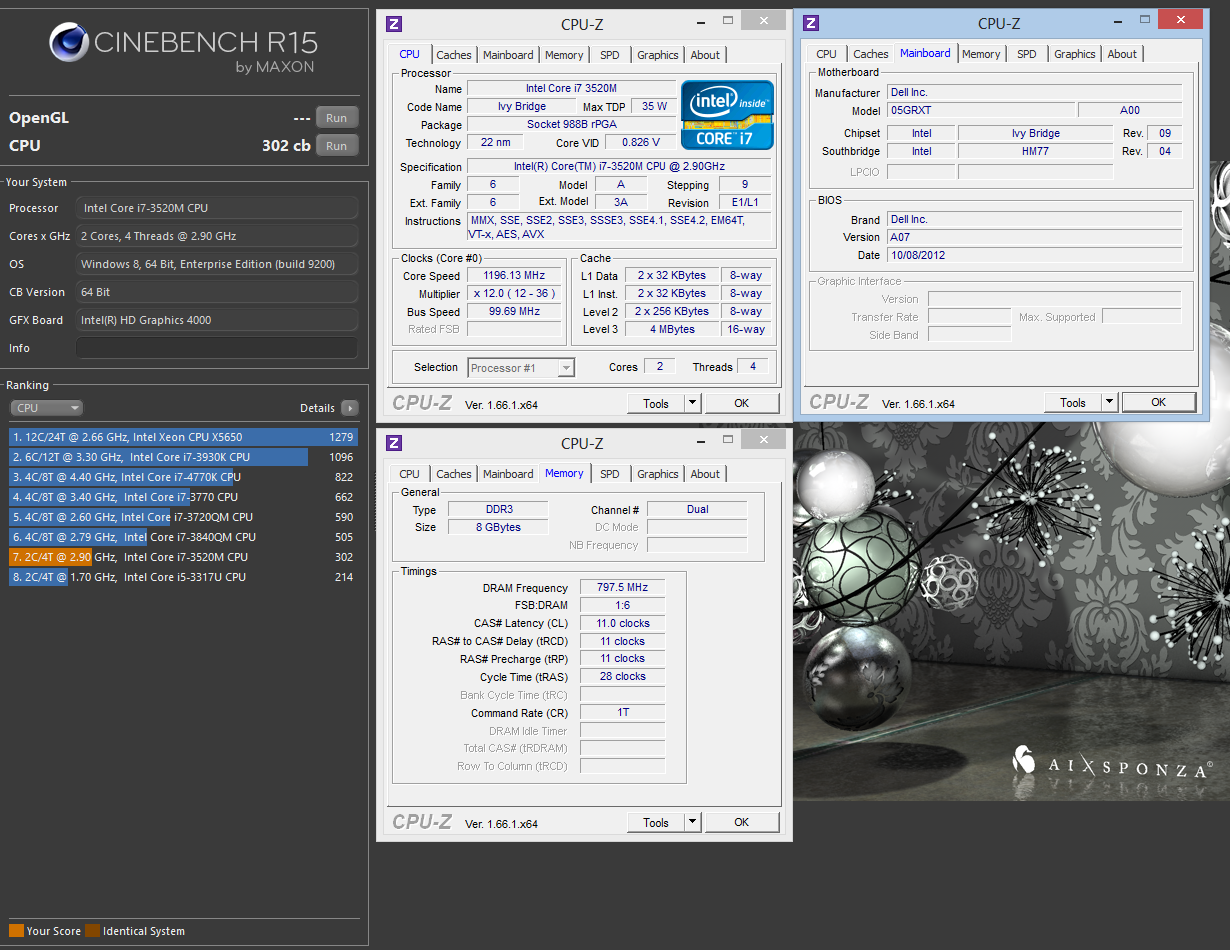Open Tools dropdown arrow in Memory window
Viewport: 1230px width, 950px height.
click(x=692, y=822)
